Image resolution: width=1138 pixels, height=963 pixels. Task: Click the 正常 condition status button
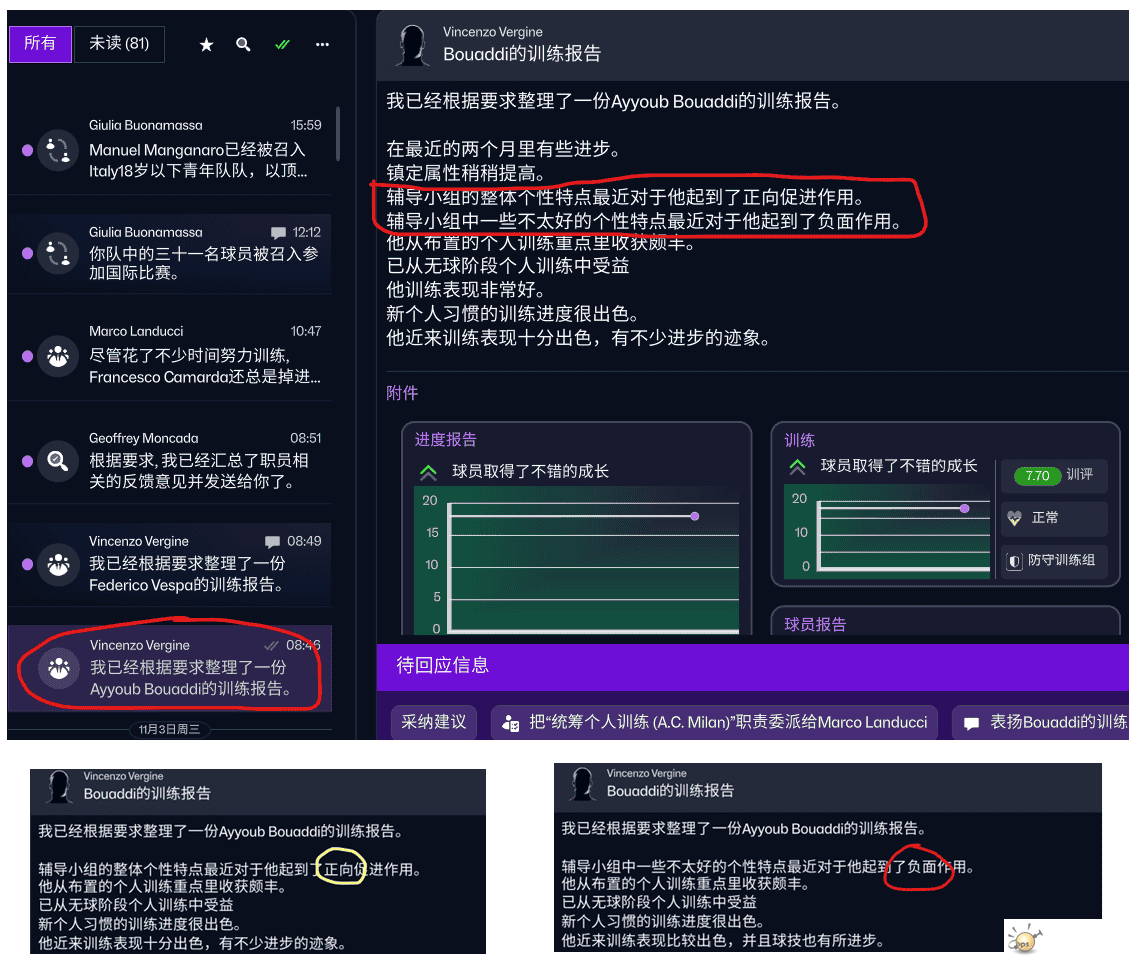1055,518
